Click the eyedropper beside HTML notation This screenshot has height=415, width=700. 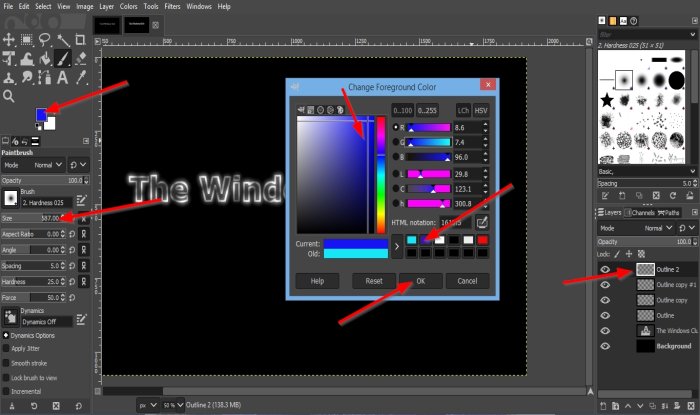[482, 222]
